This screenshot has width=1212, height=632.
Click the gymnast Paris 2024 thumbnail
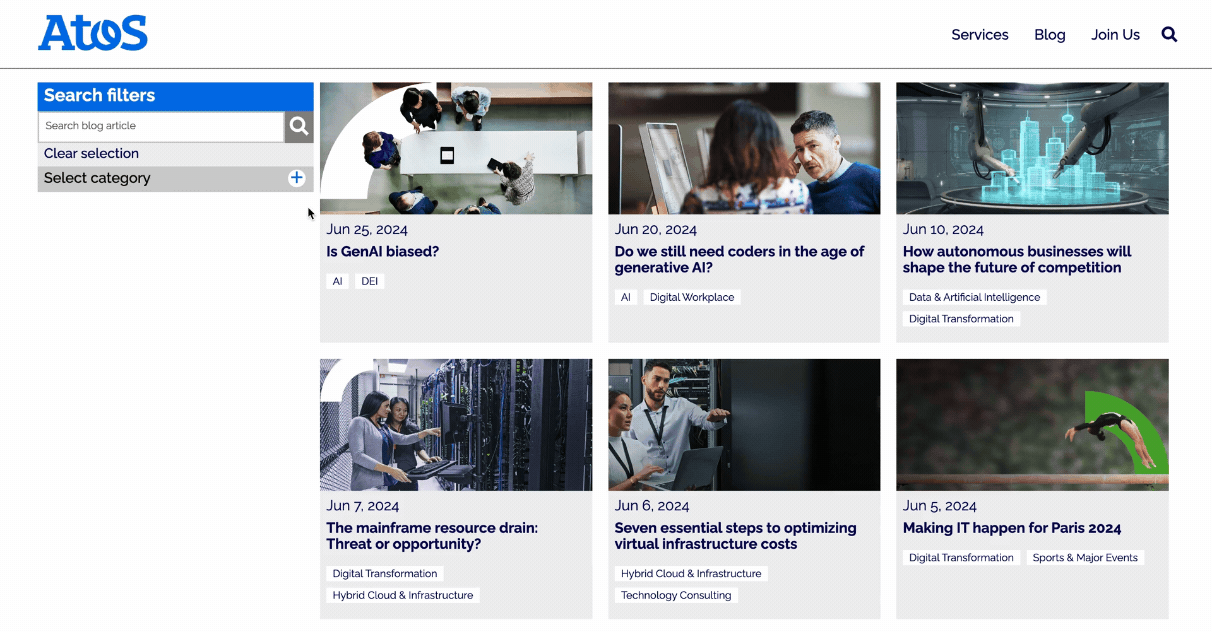[1032, 425]
